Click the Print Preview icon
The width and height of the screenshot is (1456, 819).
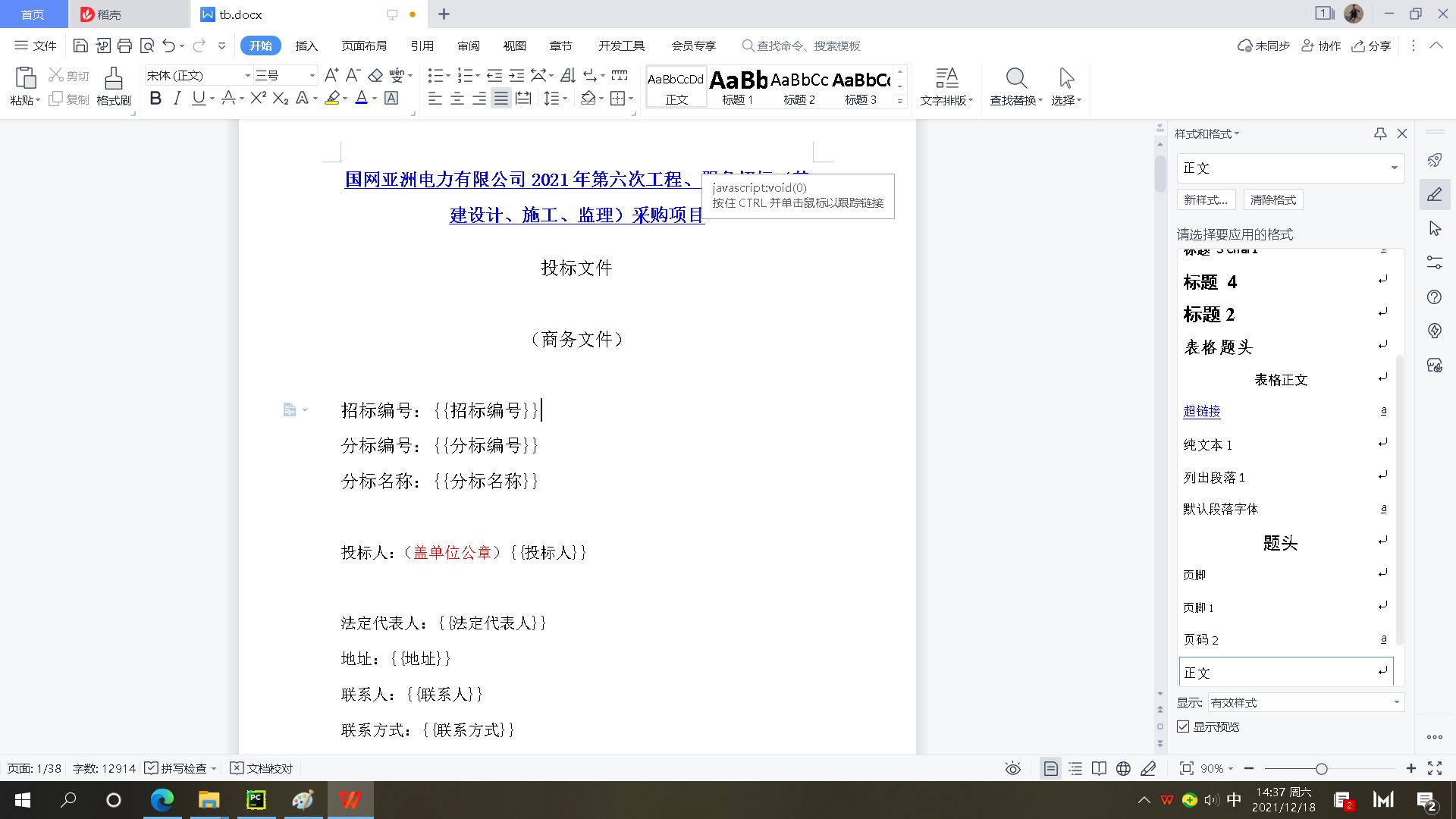147,45
